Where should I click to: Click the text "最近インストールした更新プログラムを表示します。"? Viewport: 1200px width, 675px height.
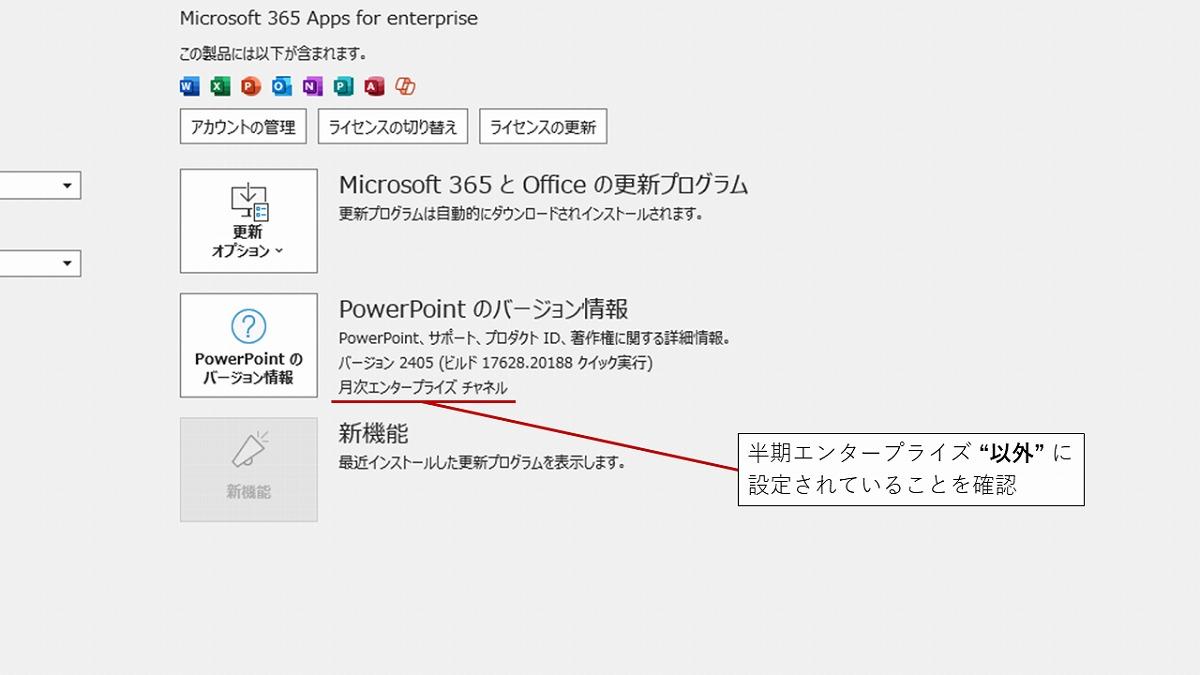coord(482,463)
